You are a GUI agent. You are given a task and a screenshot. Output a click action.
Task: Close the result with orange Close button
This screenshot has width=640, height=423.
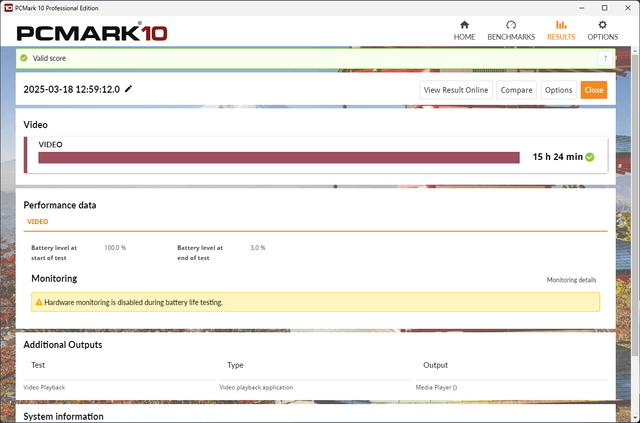(594, 90)
